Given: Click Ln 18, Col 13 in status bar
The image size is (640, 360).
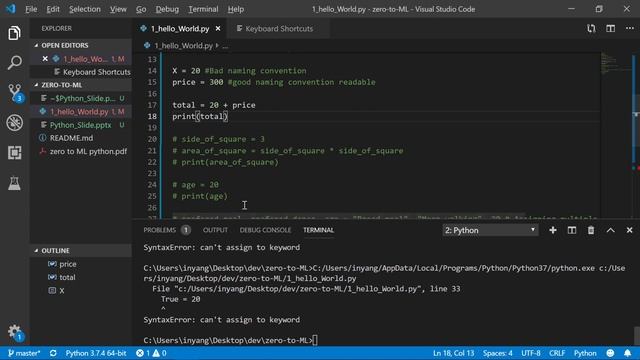Looking at the screenshot, I should [453, 353].
